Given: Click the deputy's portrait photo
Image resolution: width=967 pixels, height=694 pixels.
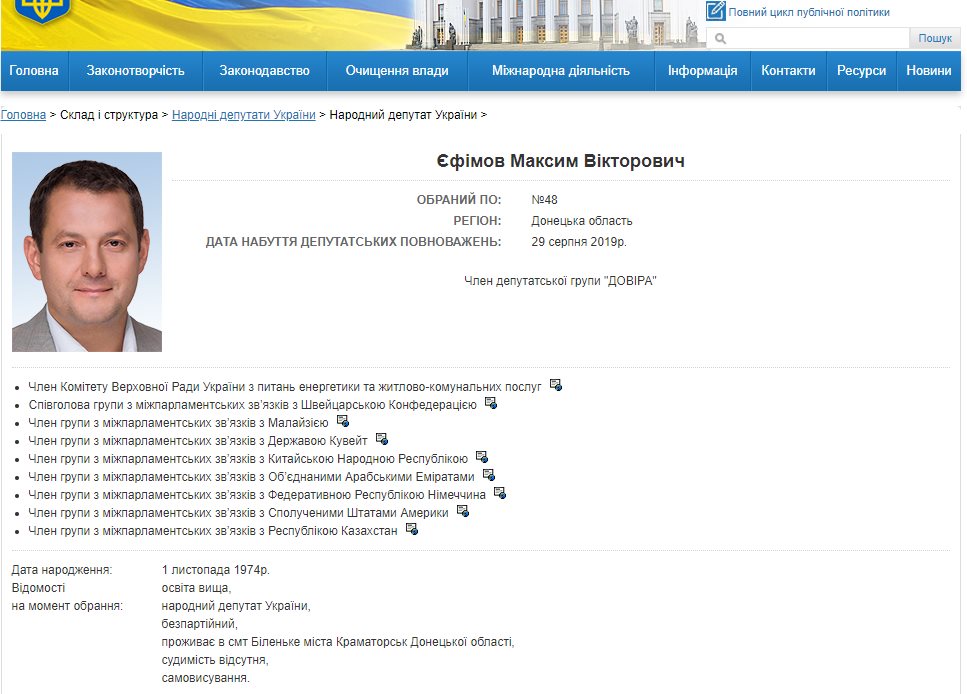Looking at the screenshot, I should tap(87, 252).
